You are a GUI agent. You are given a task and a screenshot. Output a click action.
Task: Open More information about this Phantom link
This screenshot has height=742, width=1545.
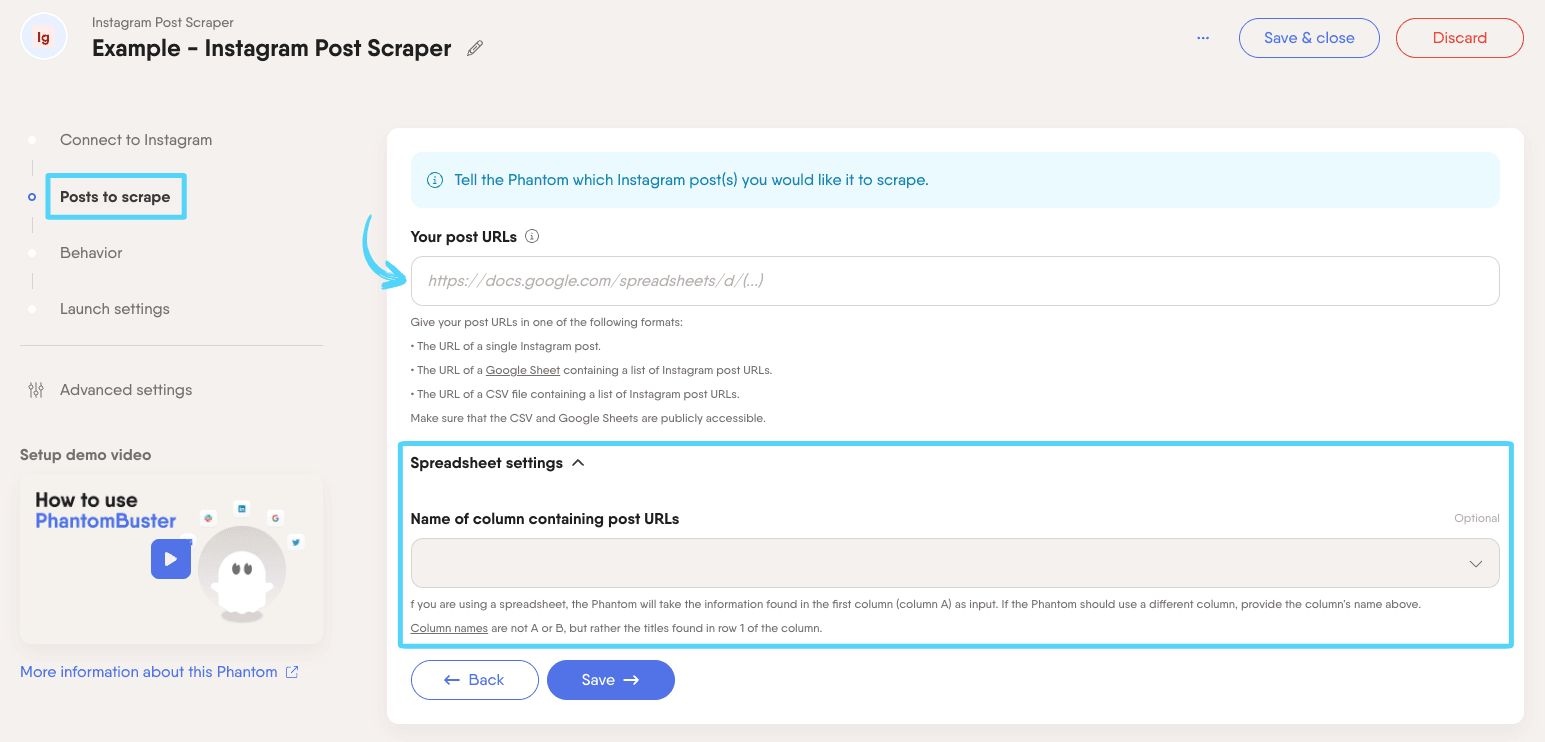tap(149, 672)
